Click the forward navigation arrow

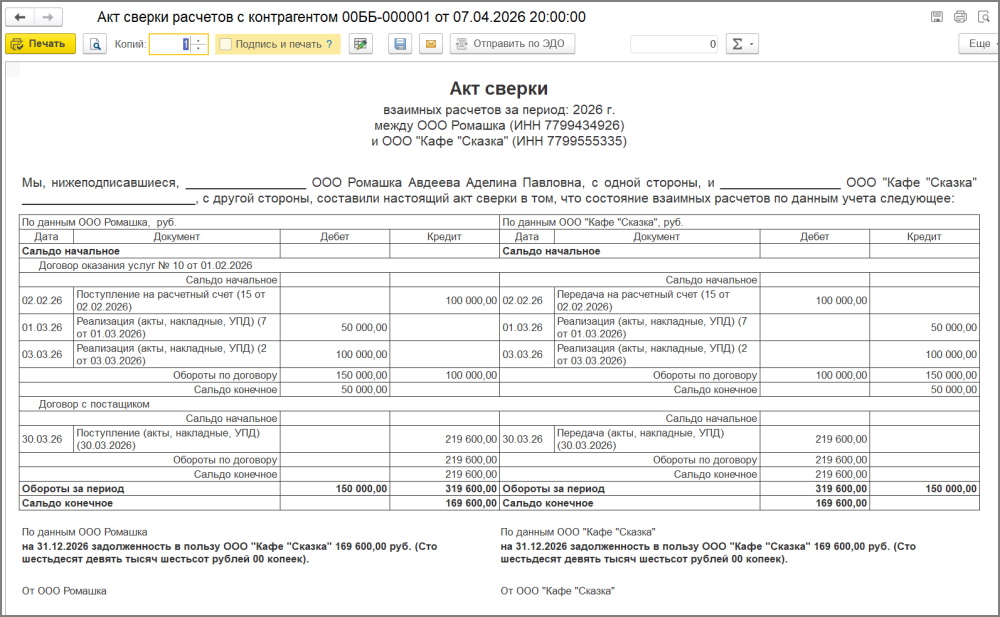tap(48, 18)
